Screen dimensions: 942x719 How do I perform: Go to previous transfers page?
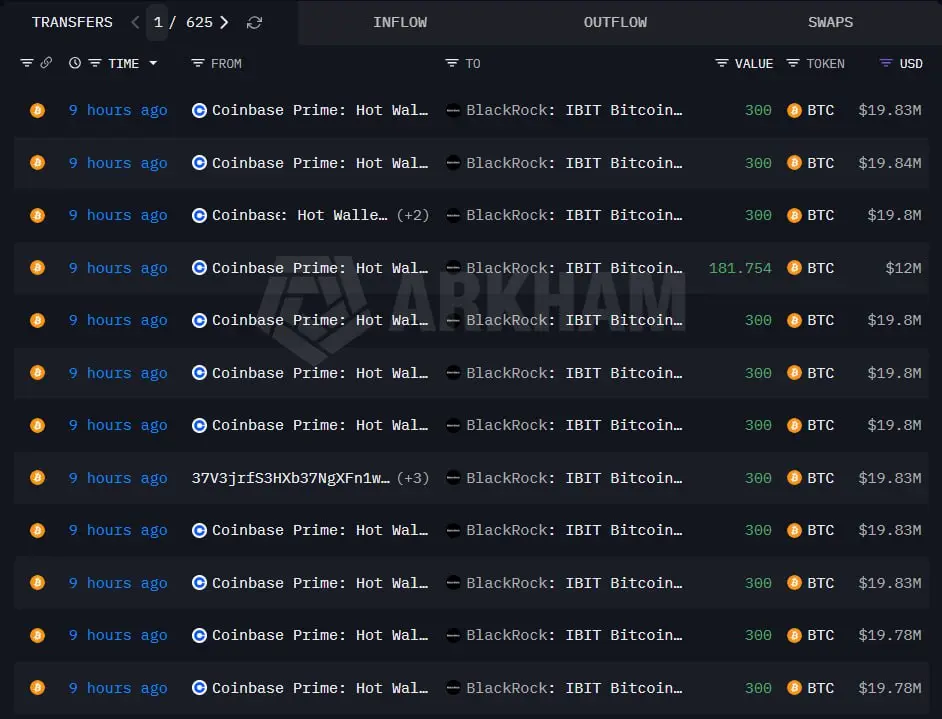[135, 22]
